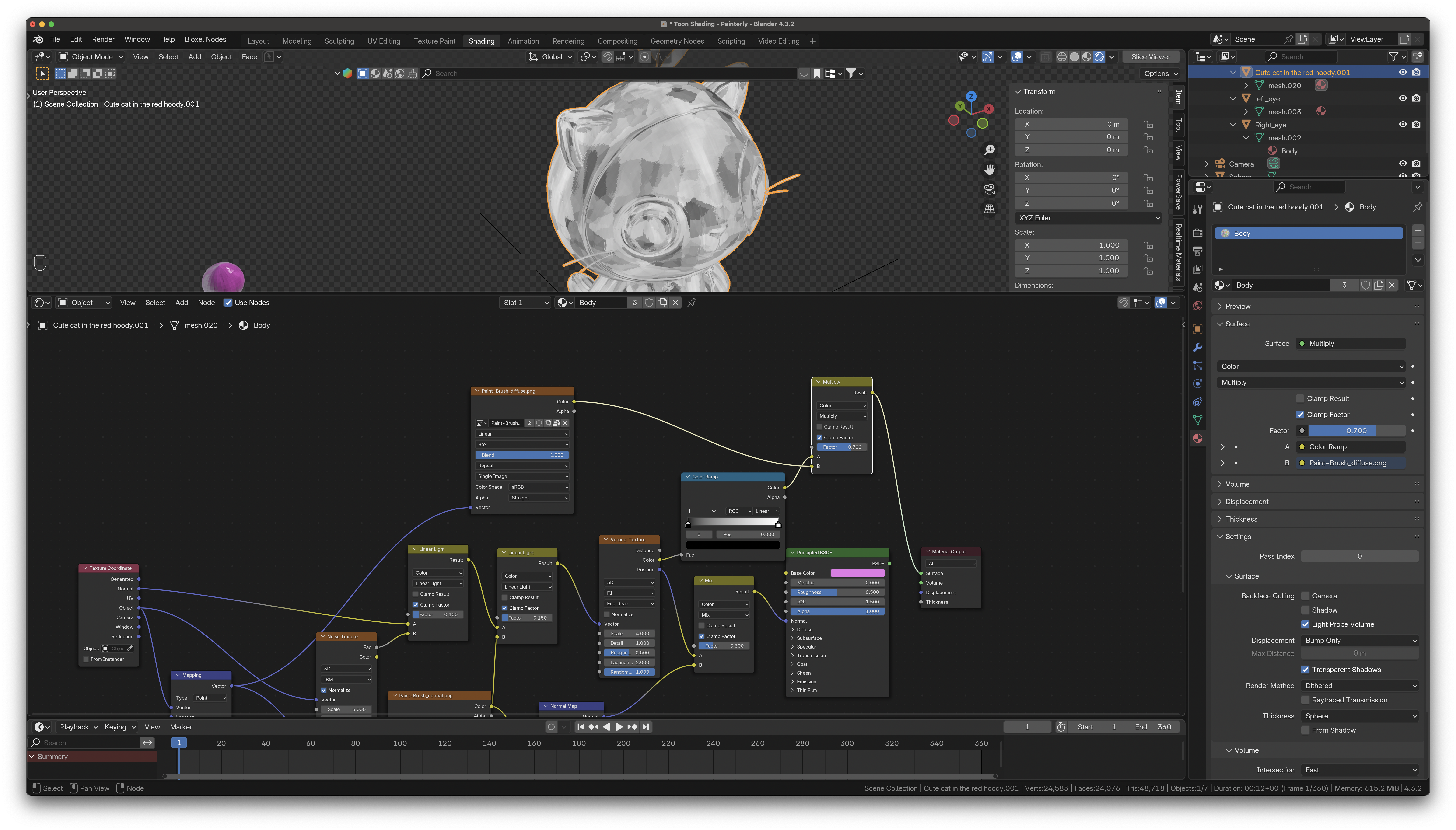This screenshot has width=1456, height=830.
Task: Check From Instancer in Texture Coordinate node
Action: pos(86,659)
